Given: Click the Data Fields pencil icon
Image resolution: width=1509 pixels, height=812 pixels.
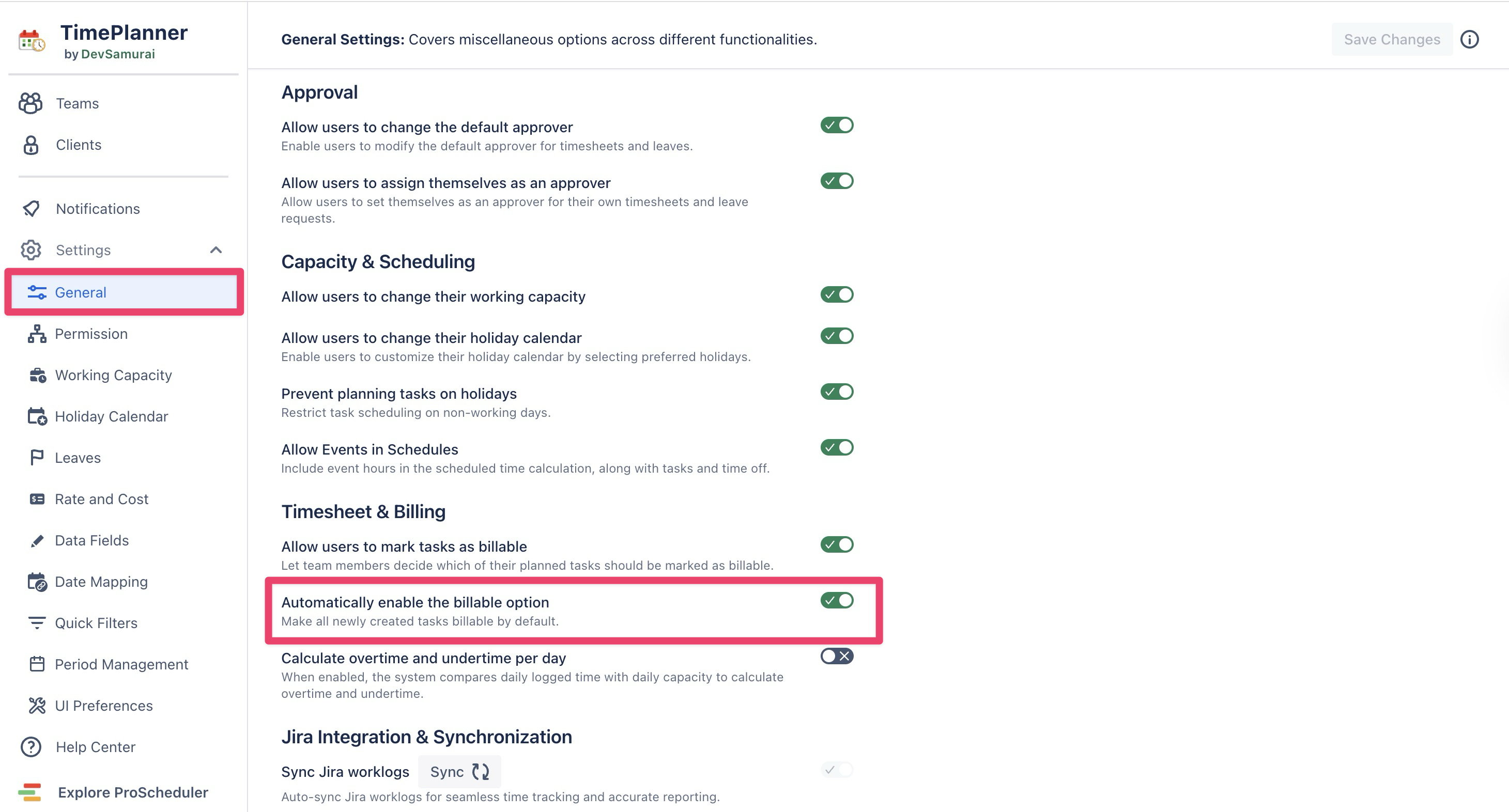Looking at the screenshot, I should [37, 540].
